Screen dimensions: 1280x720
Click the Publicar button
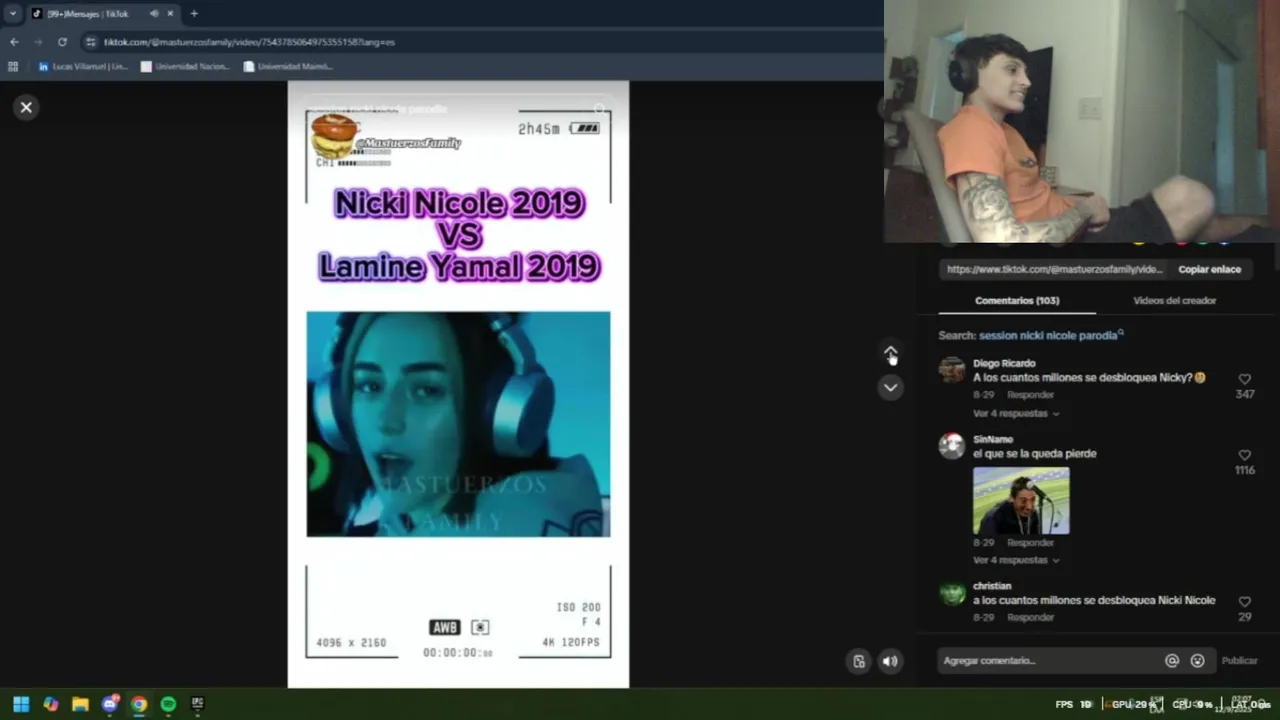coord(1239,660)
